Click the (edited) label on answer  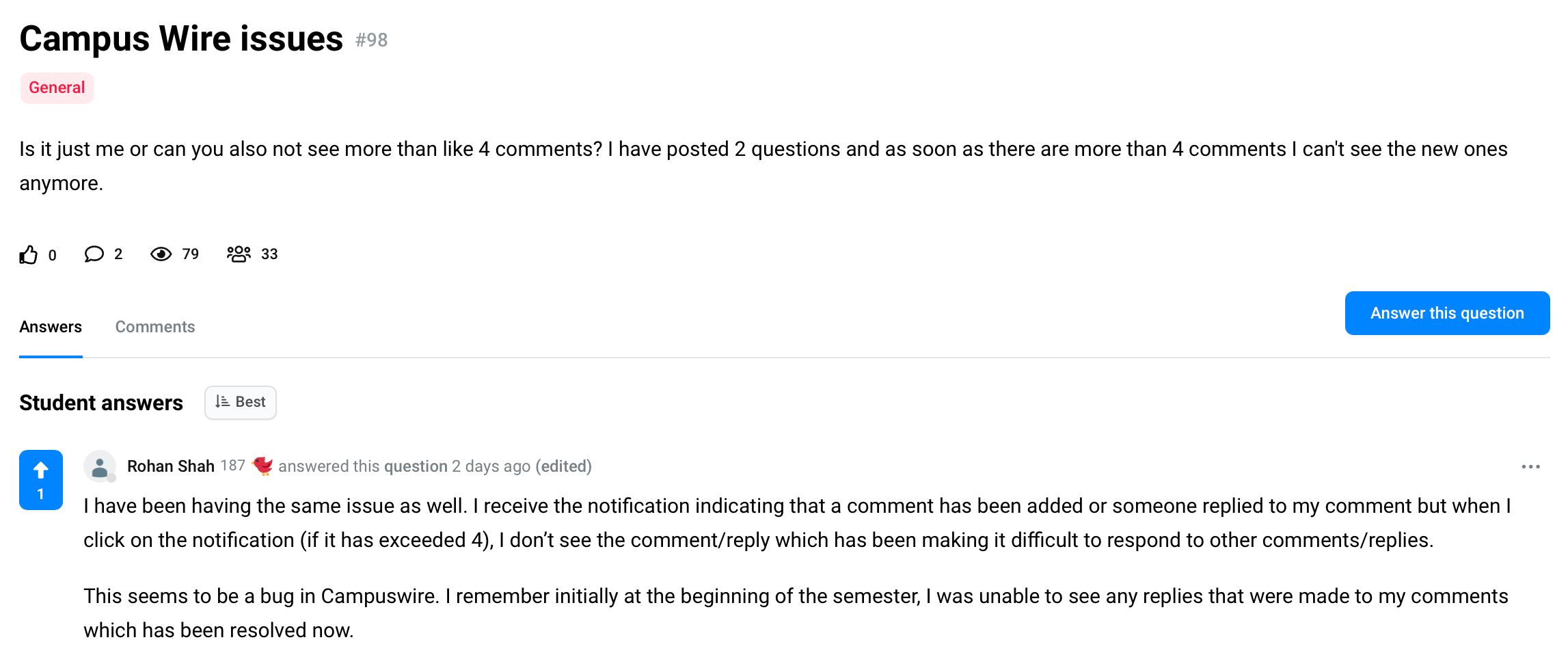coord(564,466)
